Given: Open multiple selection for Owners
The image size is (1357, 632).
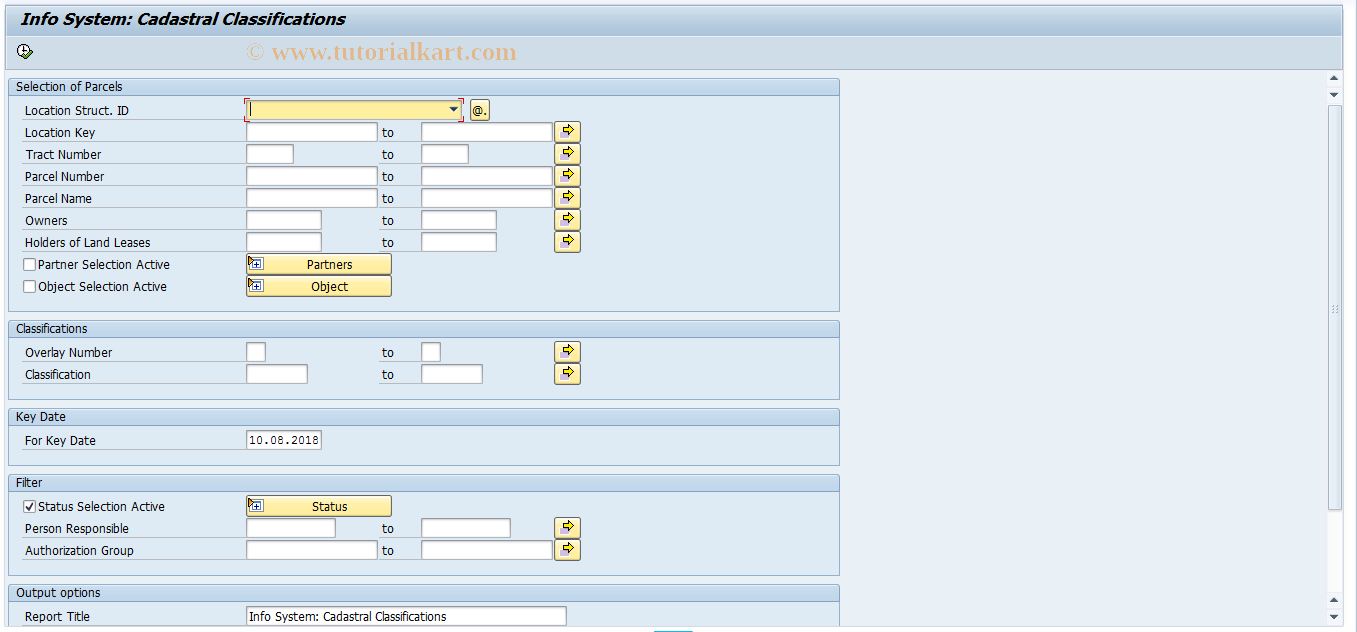Looking at the screenshot, I should click(568, 220).
